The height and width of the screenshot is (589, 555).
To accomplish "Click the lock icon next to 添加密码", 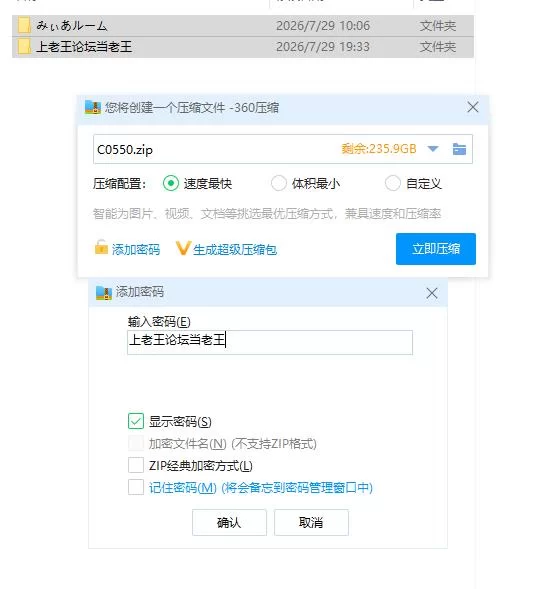I will (x=101, y=248).
